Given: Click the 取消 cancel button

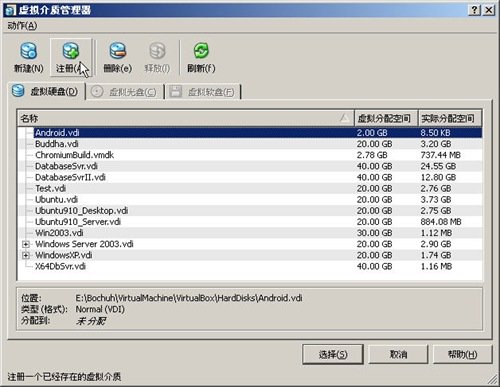Looking at the screenshot, I should [398, 354].
